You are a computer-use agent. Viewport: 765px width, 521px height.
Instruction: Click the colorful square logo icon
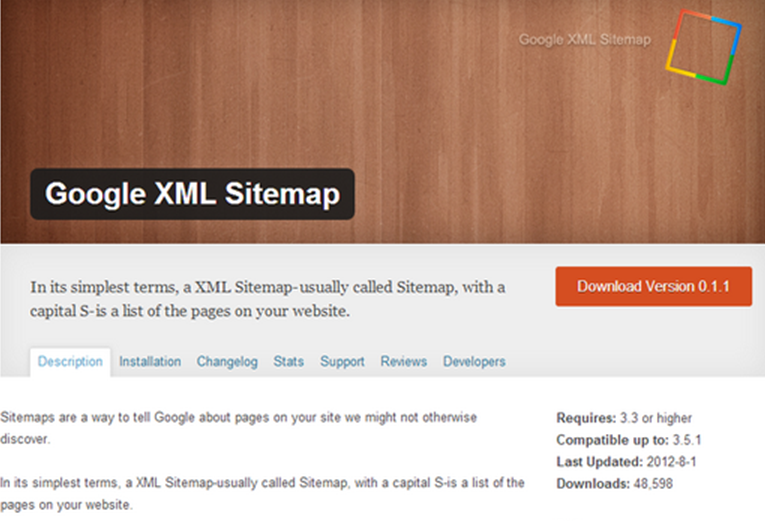pos(703,47)
